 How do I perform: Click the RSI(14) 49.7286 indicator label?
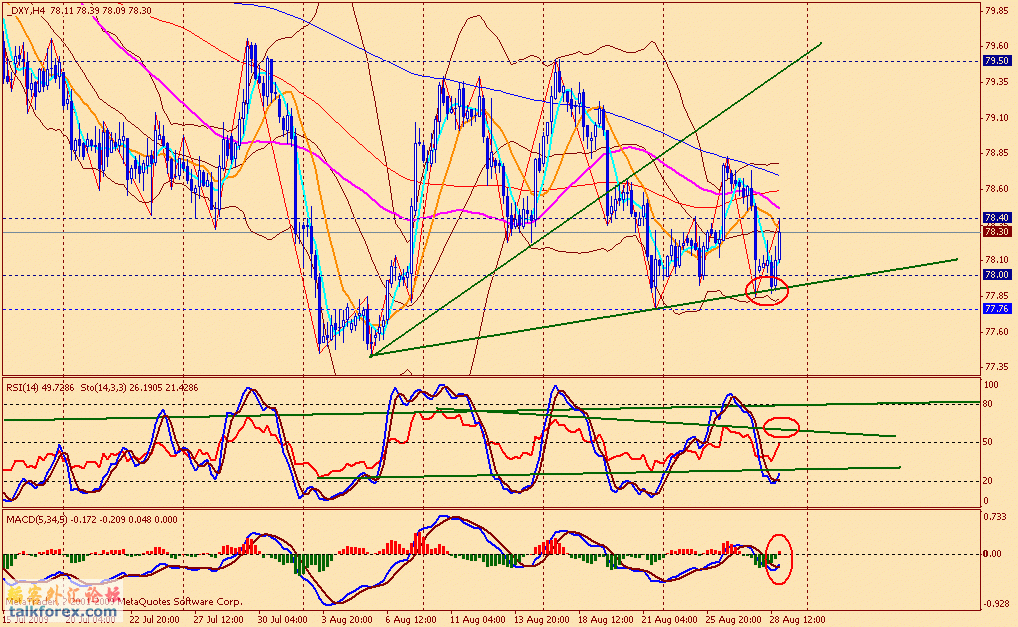(x=40, y=387)
